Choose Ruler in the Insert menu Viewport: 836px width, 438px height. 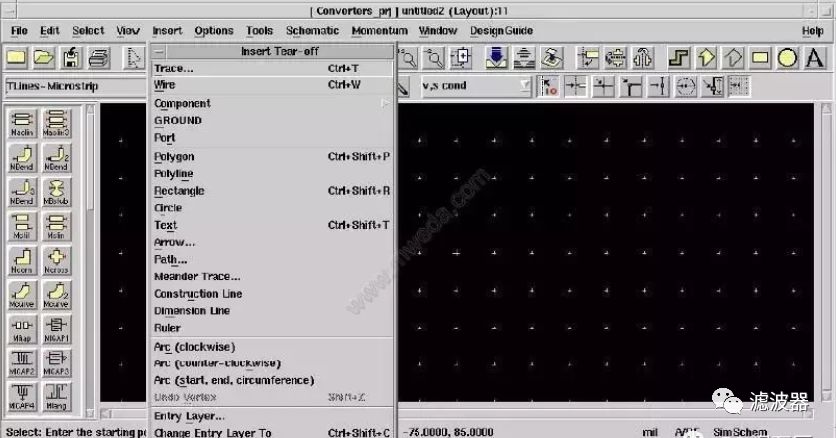272,328
